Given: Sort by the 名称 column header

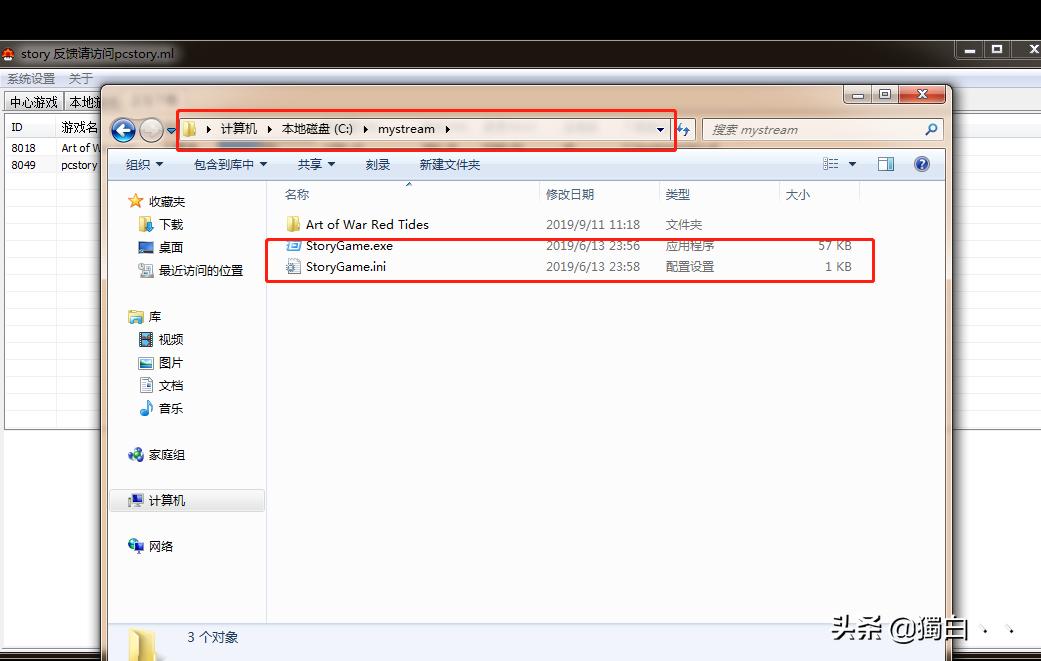Looking at the screenshot, I should pos(297,194).
